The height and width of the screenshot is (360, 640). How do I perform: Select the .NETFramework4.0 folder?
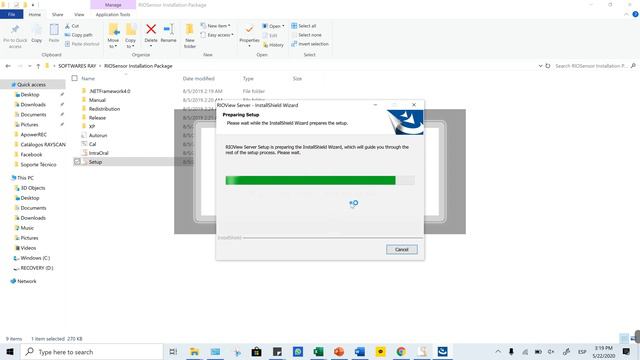click(109, 91)
